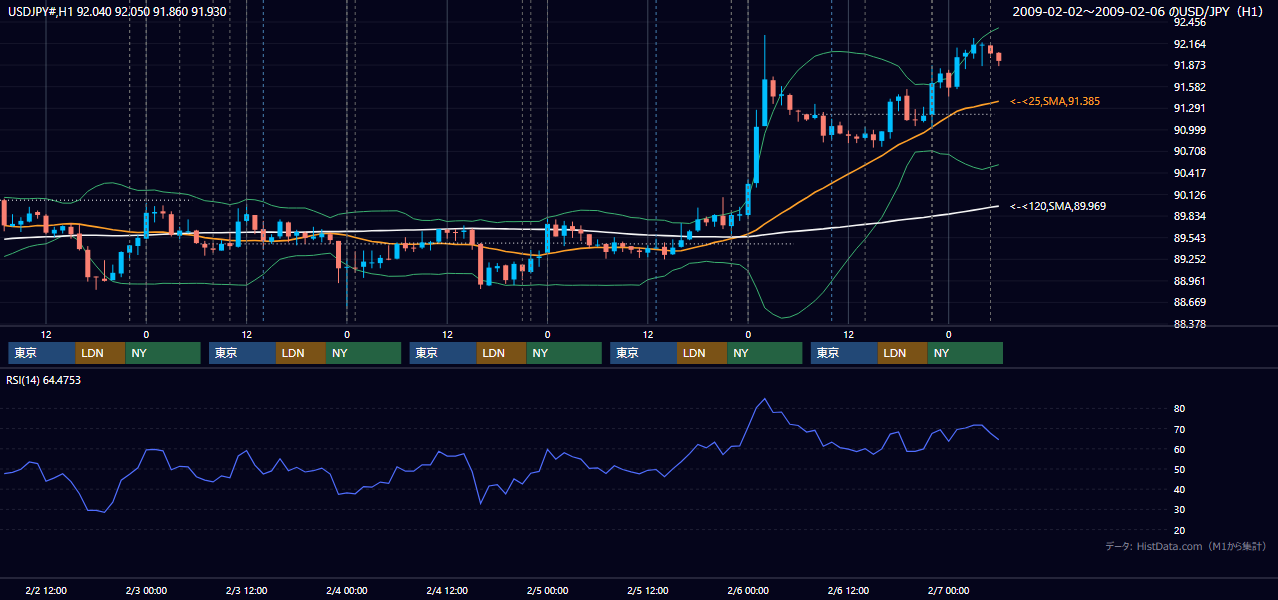Select the 2/4 12:00 time axis label
The height and width of the screenshot is (600, 1278).
[x=447, y=591]
